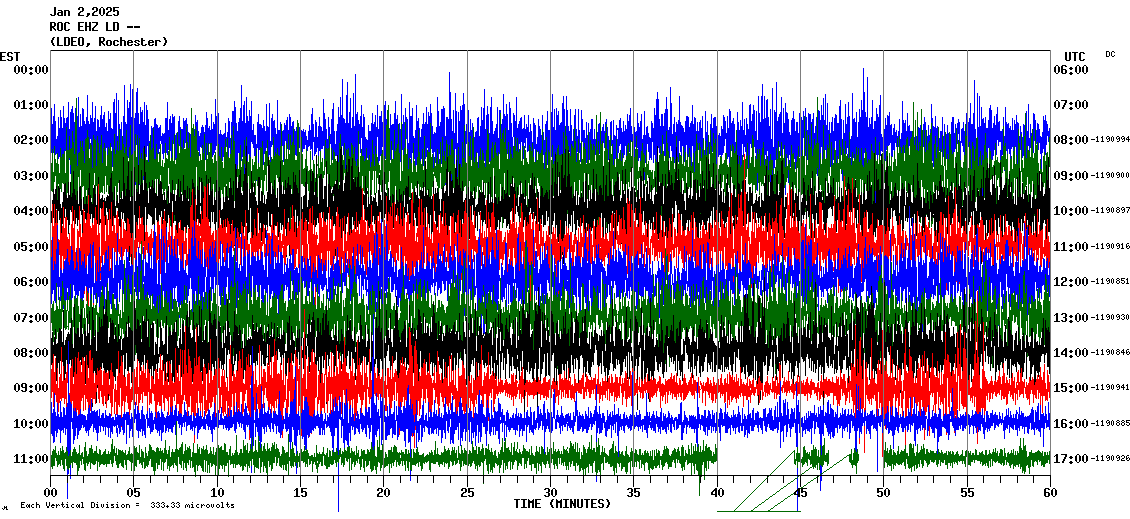Click the DC offset value beside 08:00 UTC
The height and width of the screenshot is (519, 1130).
tap(1110, 140)
